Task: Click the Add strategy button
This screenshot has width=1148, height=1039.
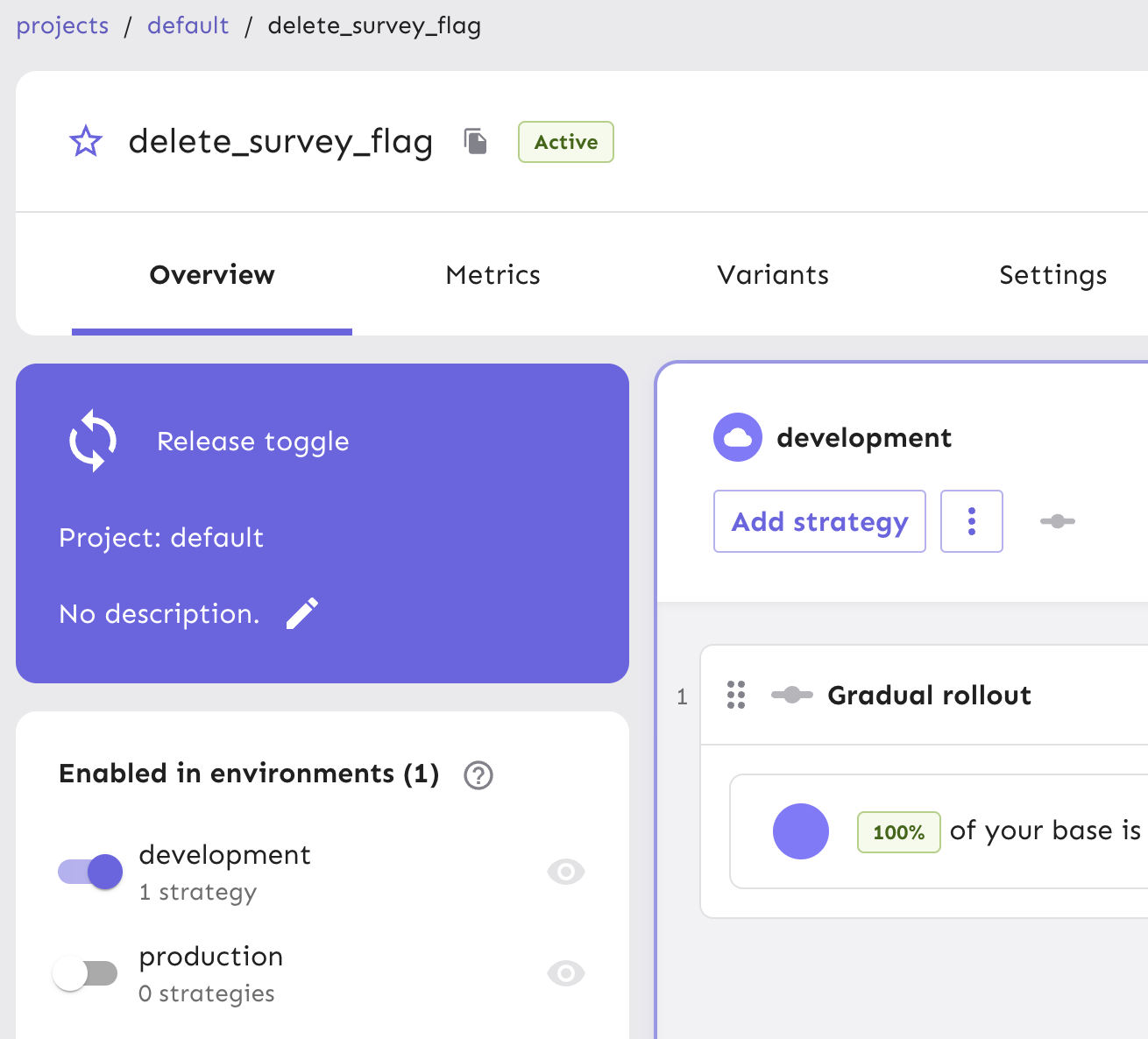Action: click(x=819, y=521)
